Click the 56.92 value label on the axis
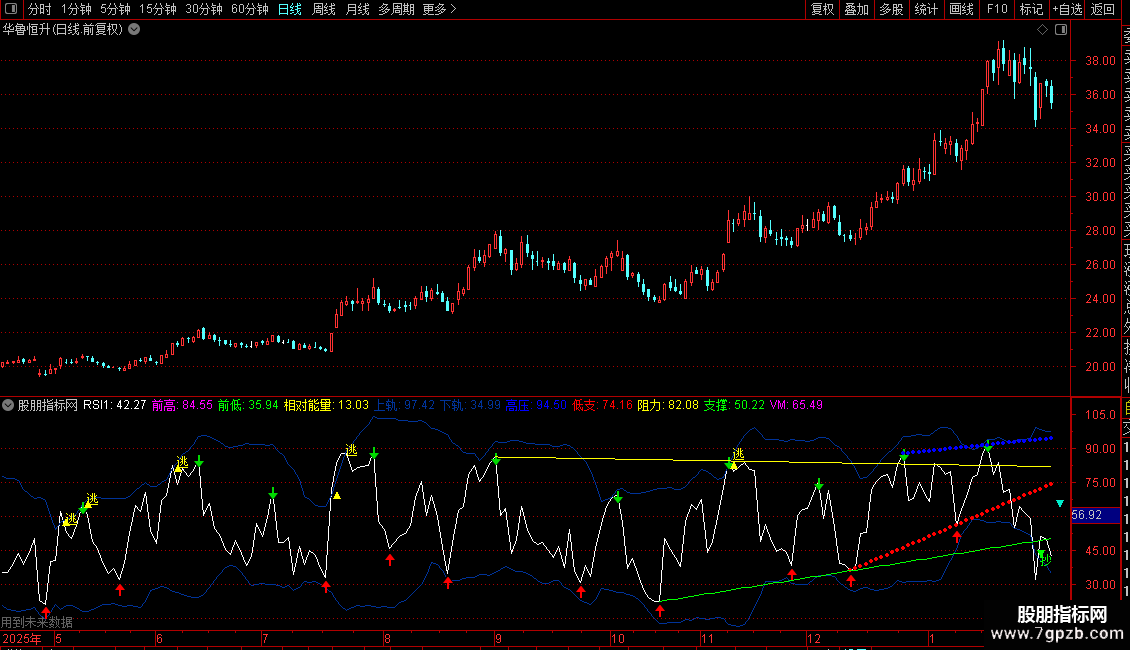Screen dimensions: 1130x650 coord(1085,515)
